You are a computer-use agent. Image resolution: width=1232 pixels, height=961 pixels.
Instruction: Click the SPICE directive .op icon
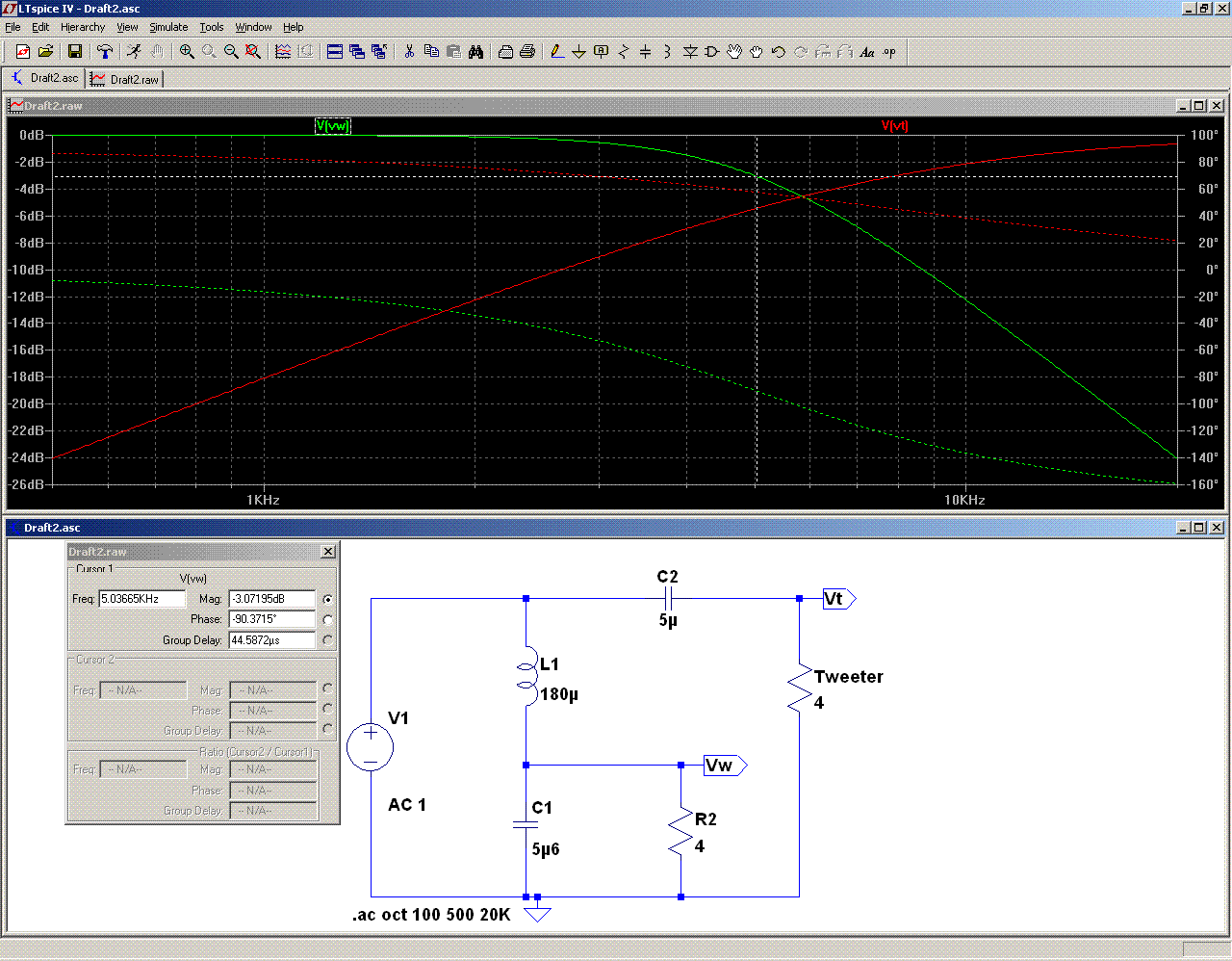889,52
